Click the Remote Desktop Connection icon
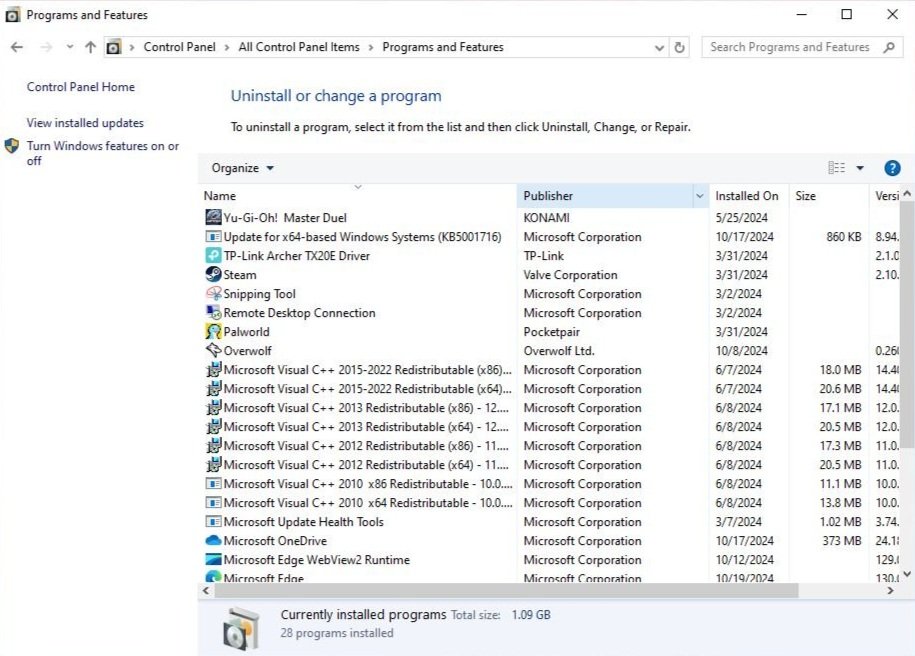The width and height of the screenshot is (915, 656). click(x=214, y=312)
